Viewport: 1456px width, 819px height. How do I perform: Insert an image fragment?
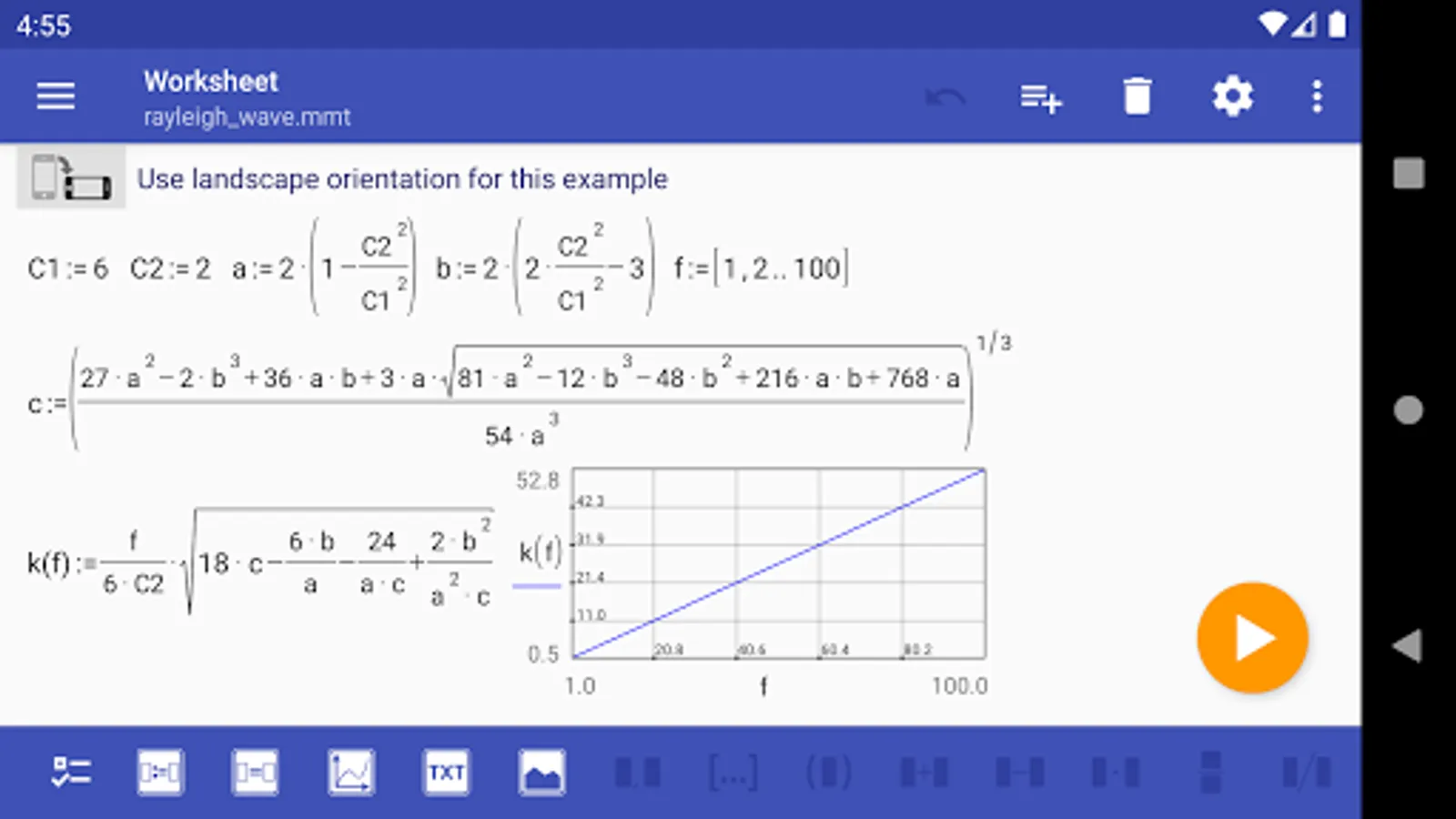pos(541,773)
